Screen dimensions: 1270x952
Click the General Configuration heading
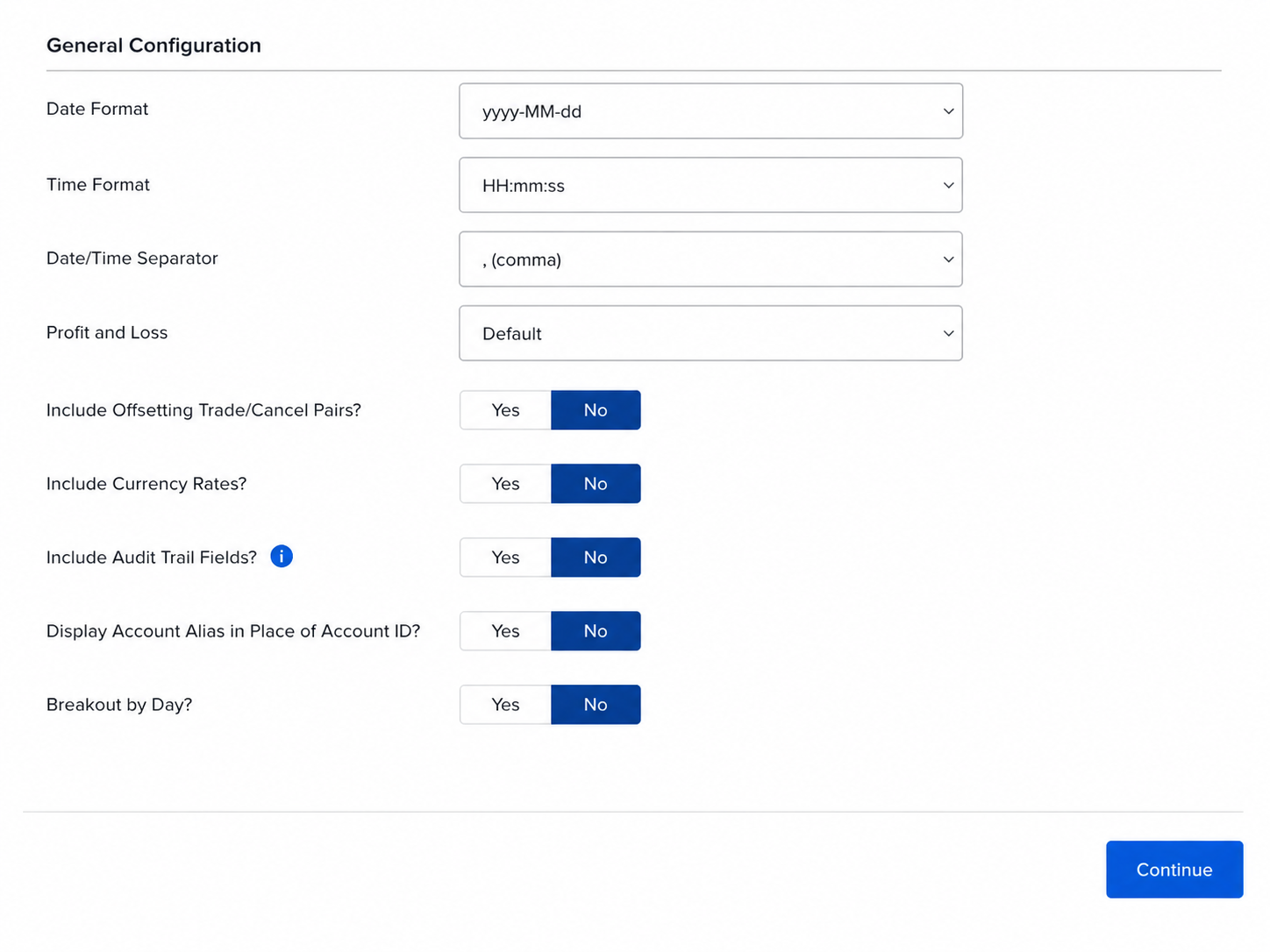[153, 46]
